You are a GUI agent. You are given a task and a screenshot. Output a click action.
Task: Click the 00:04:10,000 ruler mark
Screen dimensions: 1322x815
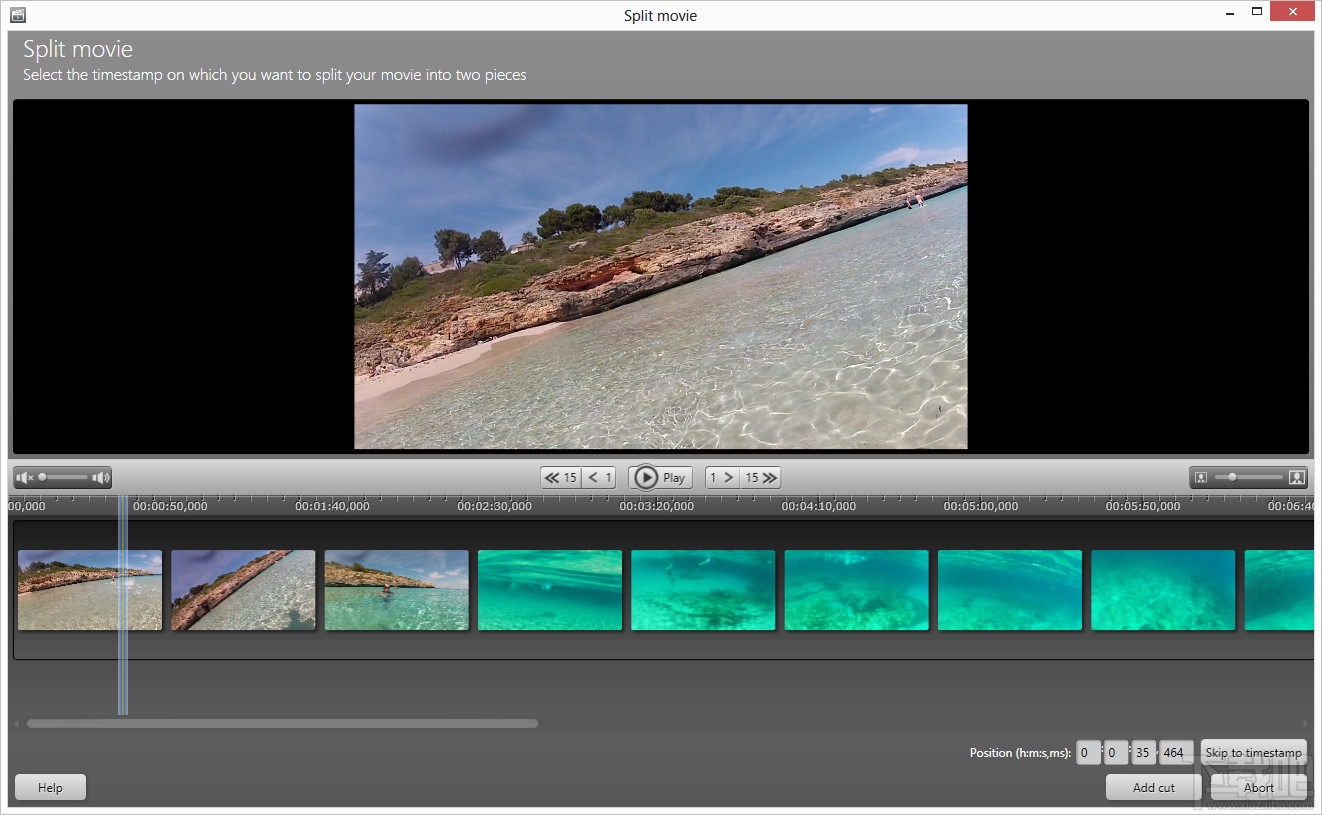[x=818, y=506]
